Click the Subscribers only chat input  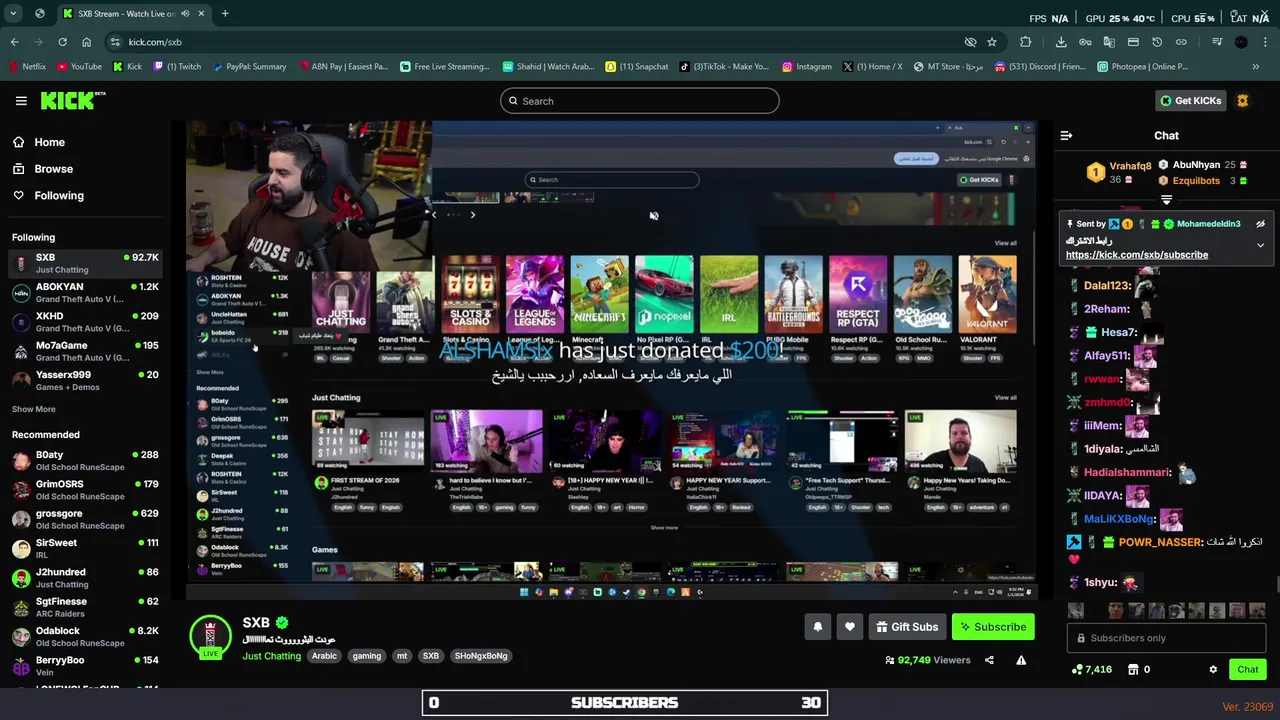(1167, 638)
